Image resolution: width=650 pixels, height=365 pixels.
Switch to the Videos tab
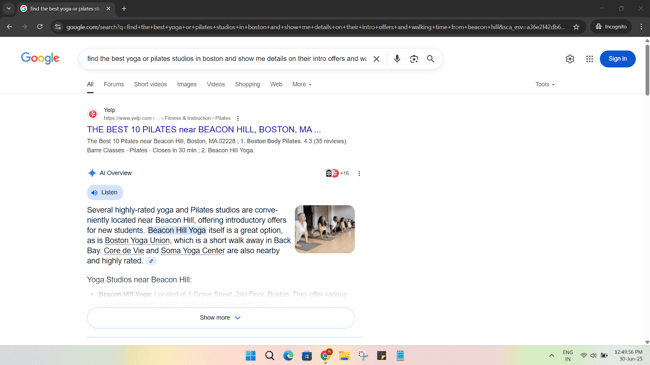[216, 84]
